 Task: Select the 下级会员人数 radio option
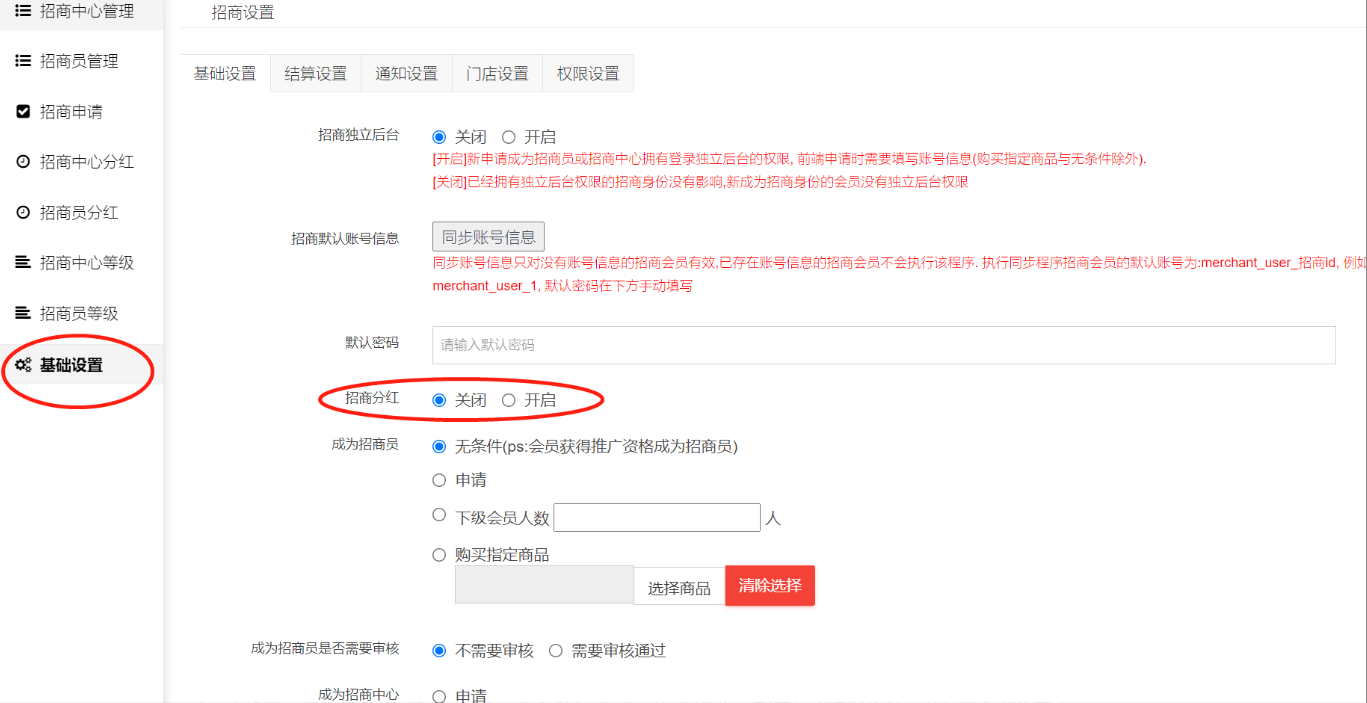click(x=439, y=515)
